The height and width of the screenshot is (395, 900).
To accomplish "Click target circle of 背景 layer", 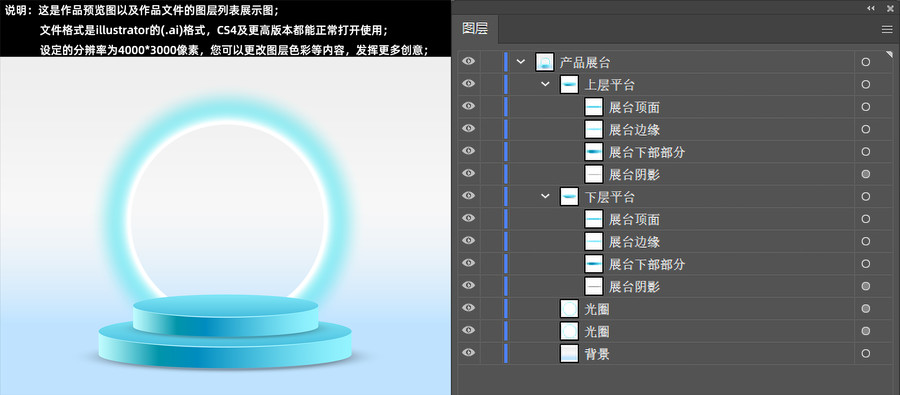I will pos(866,354).
